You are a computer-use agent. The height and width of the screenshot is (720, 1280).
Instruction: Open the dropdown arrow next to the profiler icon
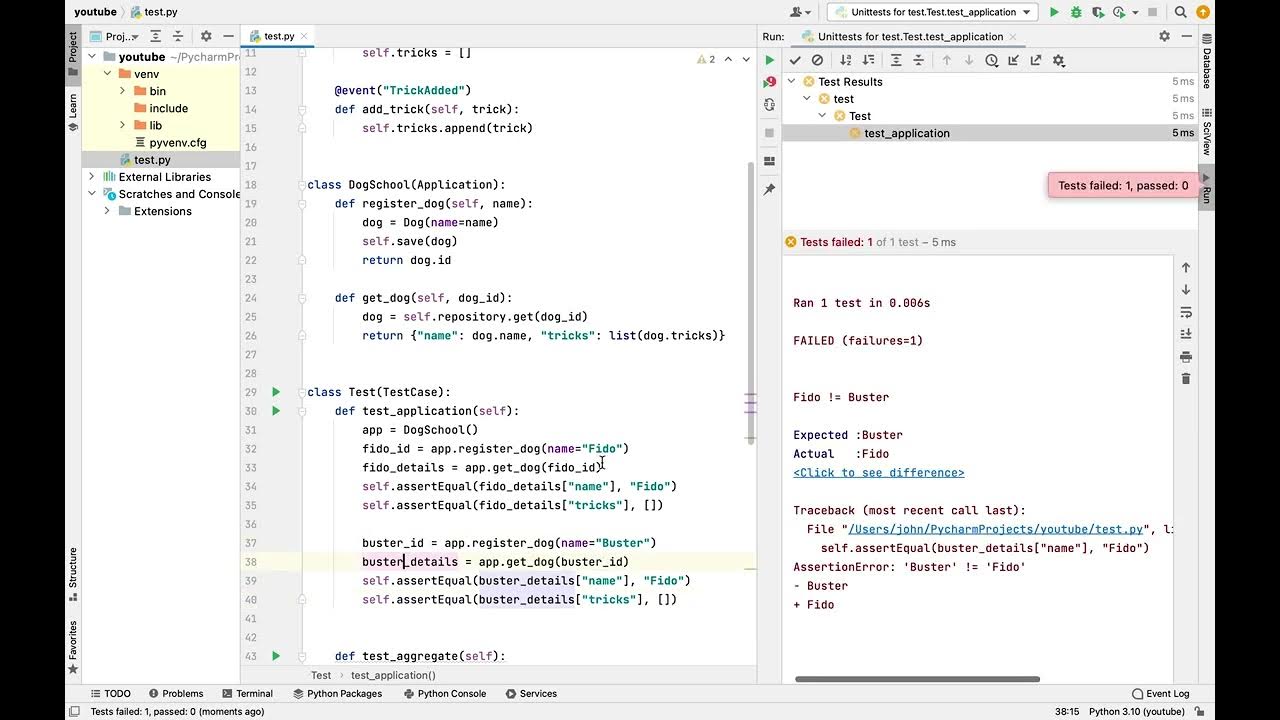(1134, 12)
